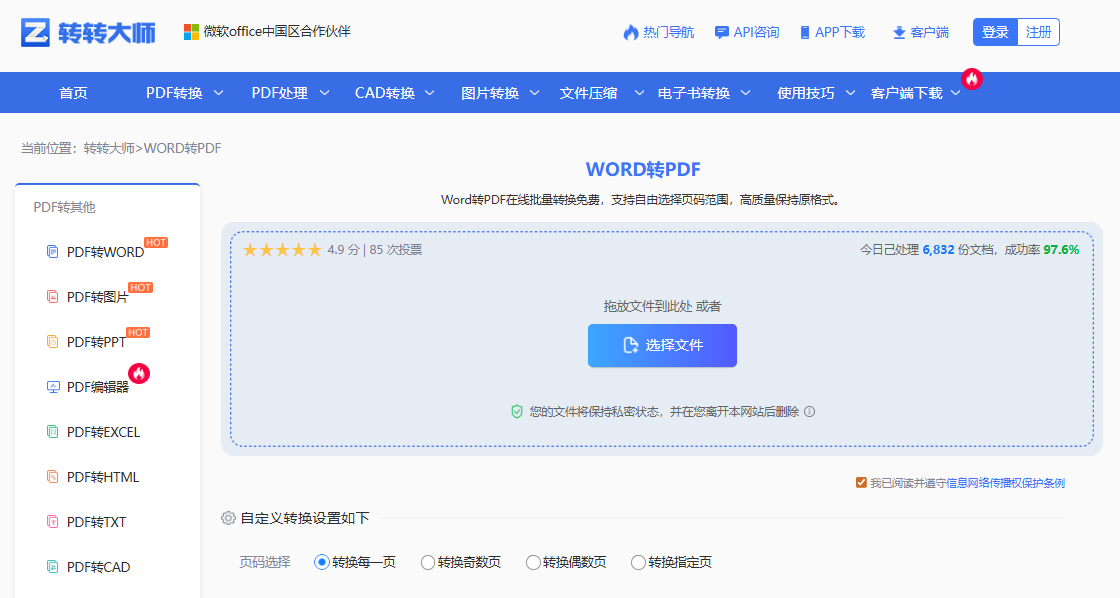Select the 转换指定页 radio option
Screen dimensions: 1120x598
[638, 562]
